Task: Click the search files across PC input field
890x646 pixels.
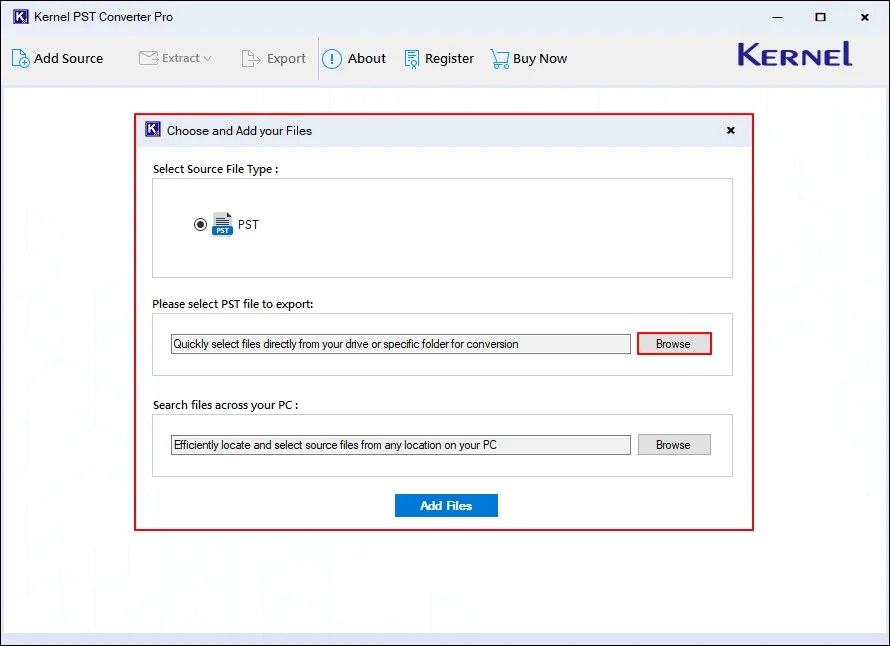Action: click(x=399, y=444)
